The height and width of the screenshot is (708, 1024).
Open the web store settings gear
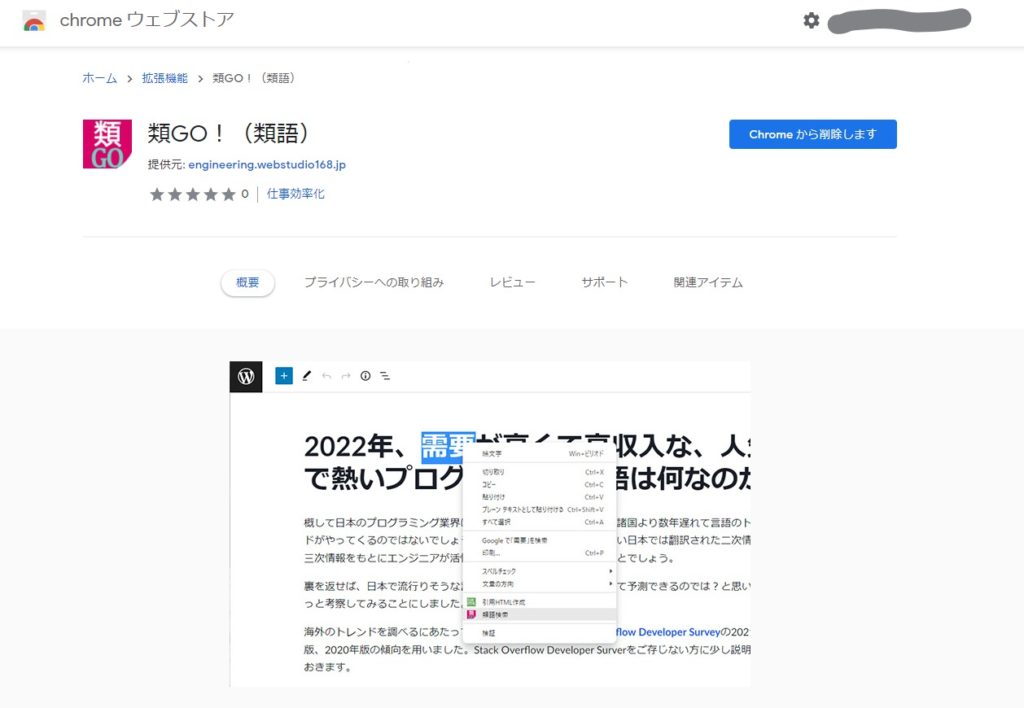coord(811,20)
